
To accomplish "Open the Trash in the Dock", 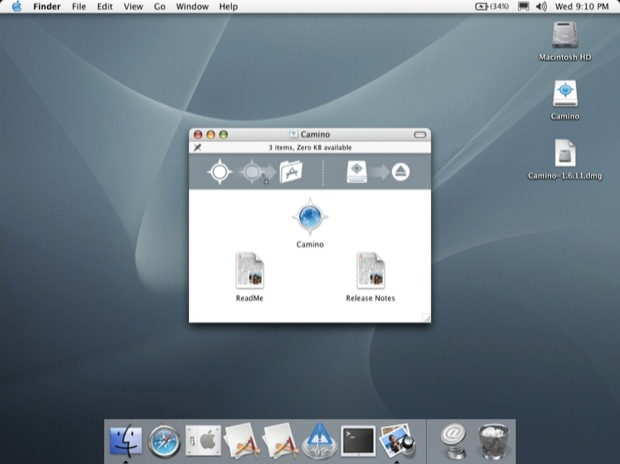I will pos(493,441).
